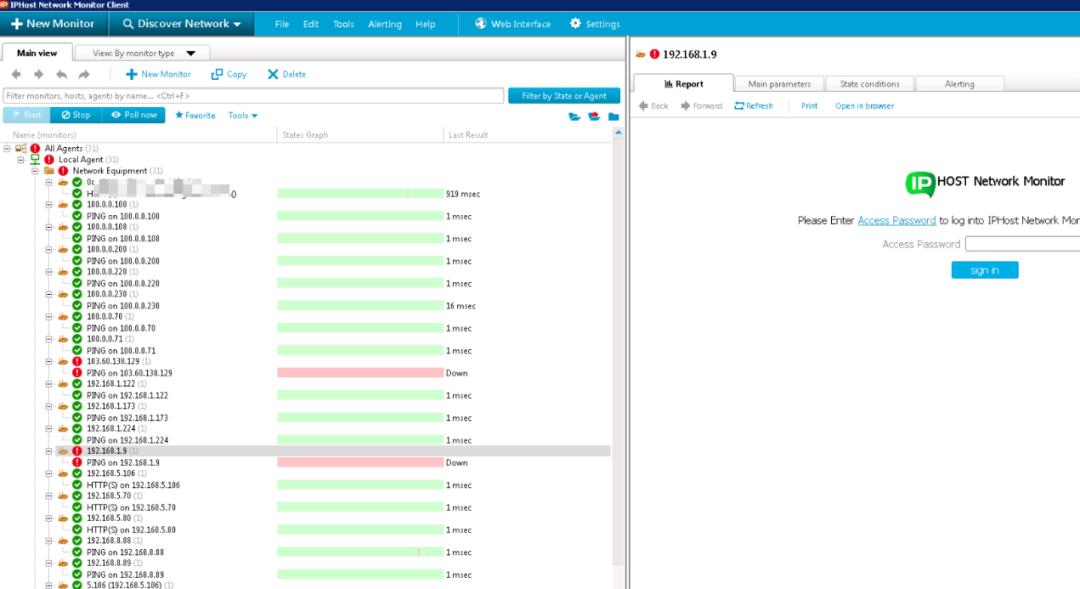This screenshot has width=1080, height=589.
Task: Click red states graph for 103.60.138.129
Action: pyautogui.click(x=360, y=373)
